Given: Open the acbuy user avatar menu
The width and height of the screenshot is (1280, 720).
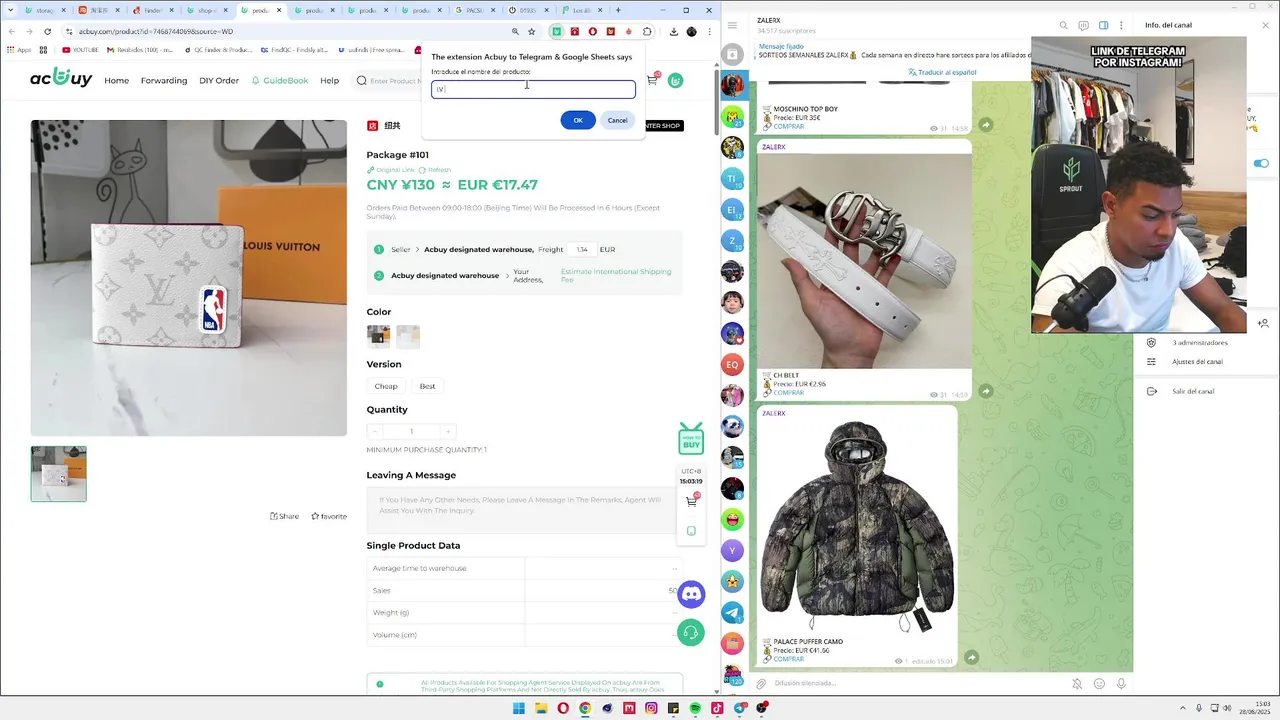Looking at the screenshot, I should pos(675,80).
